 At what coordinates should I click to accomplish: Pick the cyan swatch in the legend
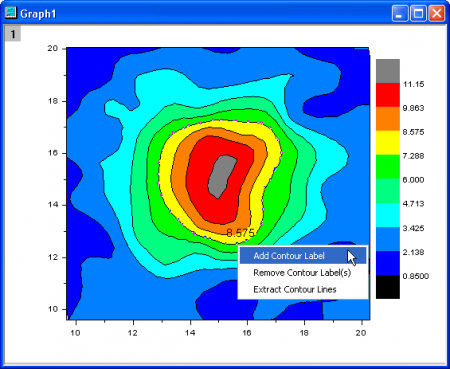click(388, 215)
